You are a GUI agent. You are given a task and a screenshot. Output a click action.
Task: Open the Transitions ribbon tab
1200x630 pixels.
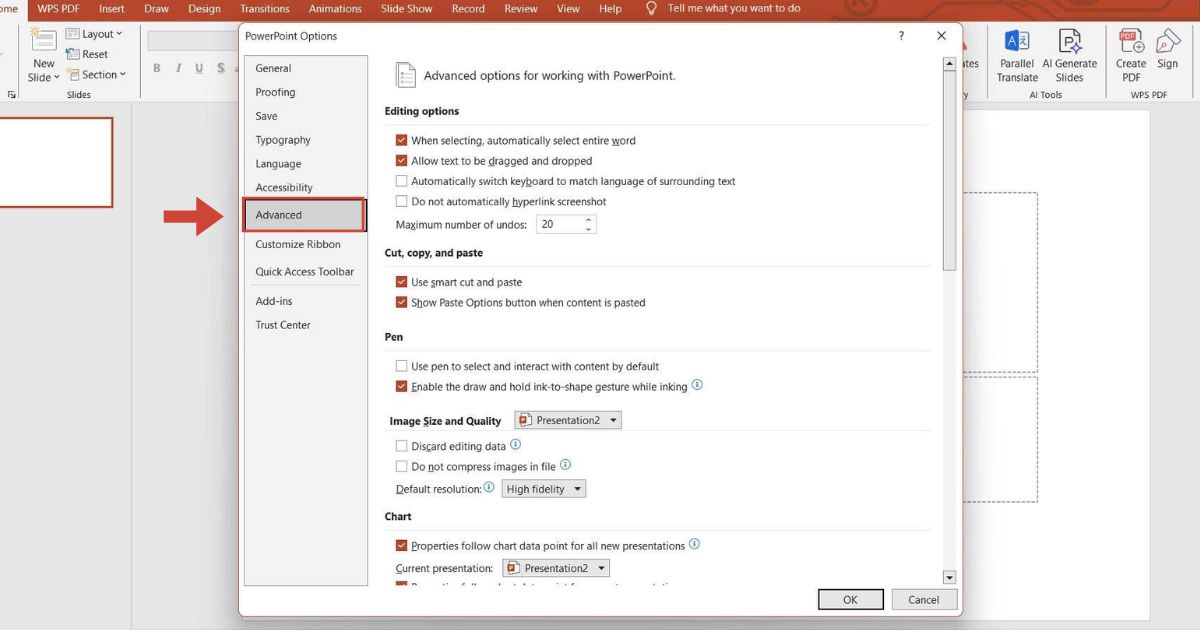coord(265,8)
